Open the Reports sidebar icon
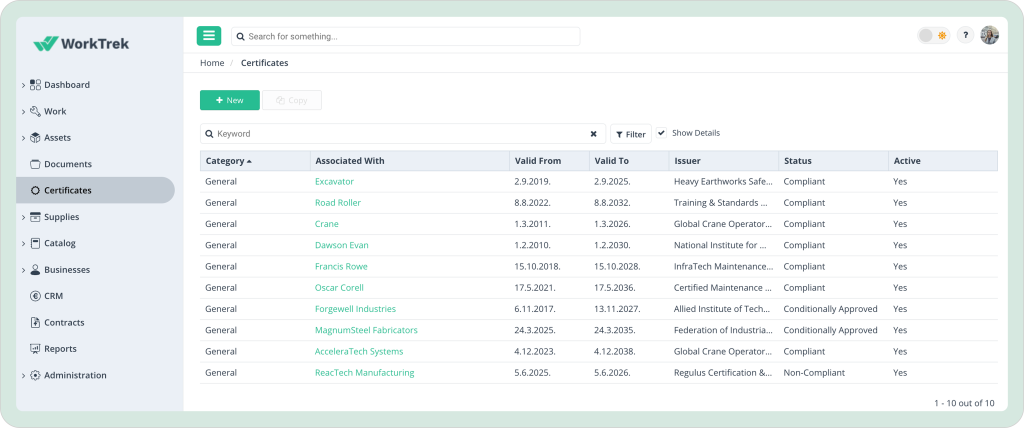Screen dimensions: 1024x428 tap(36, 349)
